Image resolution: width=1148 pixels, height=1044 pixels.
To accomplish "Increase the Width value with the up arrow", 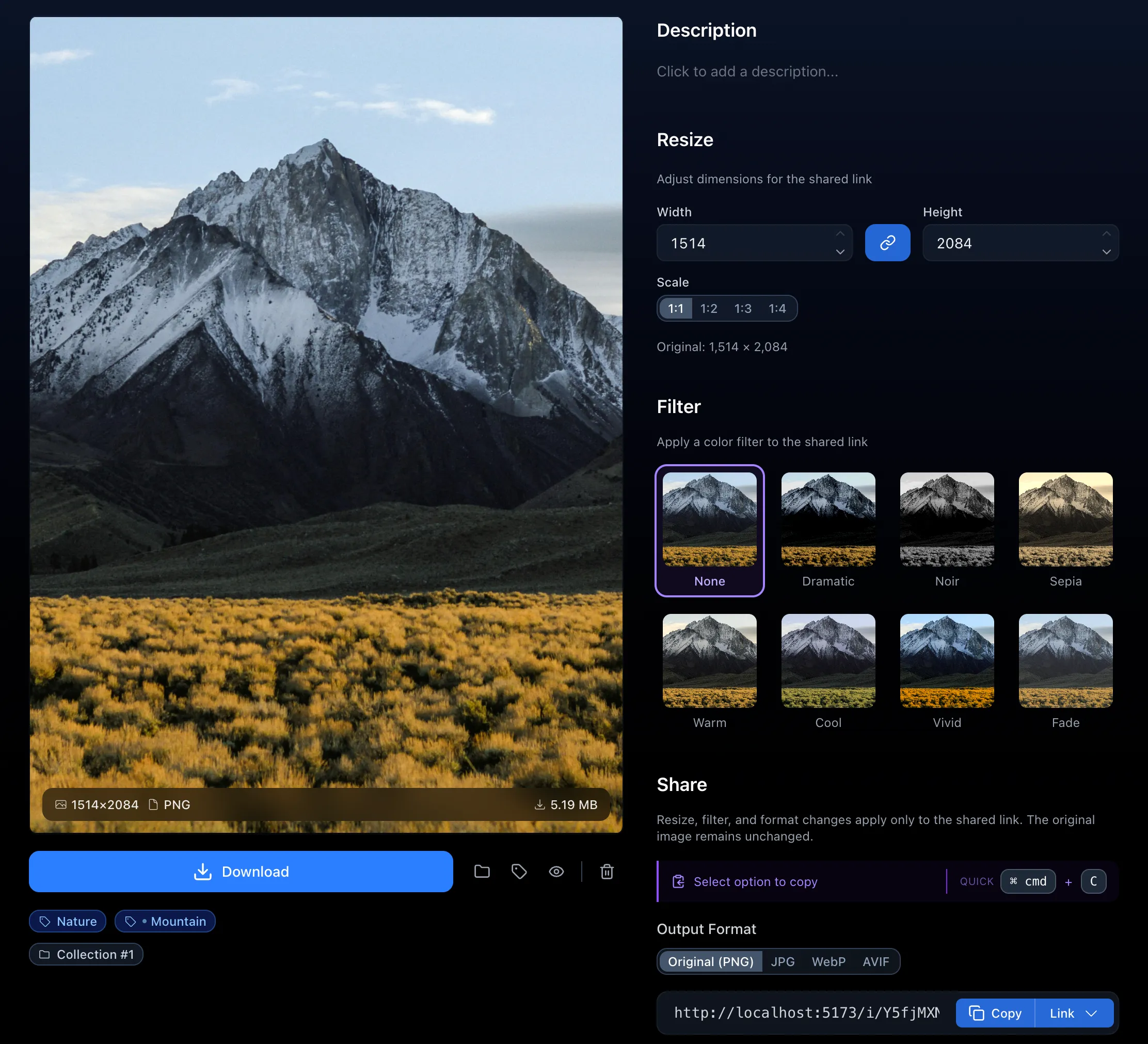I will (x=840, y=234).
